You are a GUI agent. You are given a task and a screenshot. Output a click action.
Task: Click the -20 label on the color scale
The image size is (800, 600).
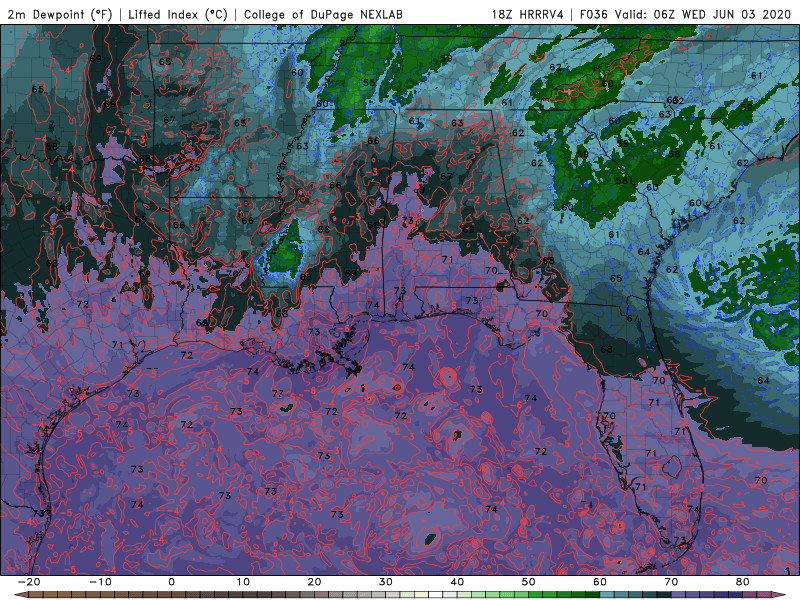(x=29, y=582)
